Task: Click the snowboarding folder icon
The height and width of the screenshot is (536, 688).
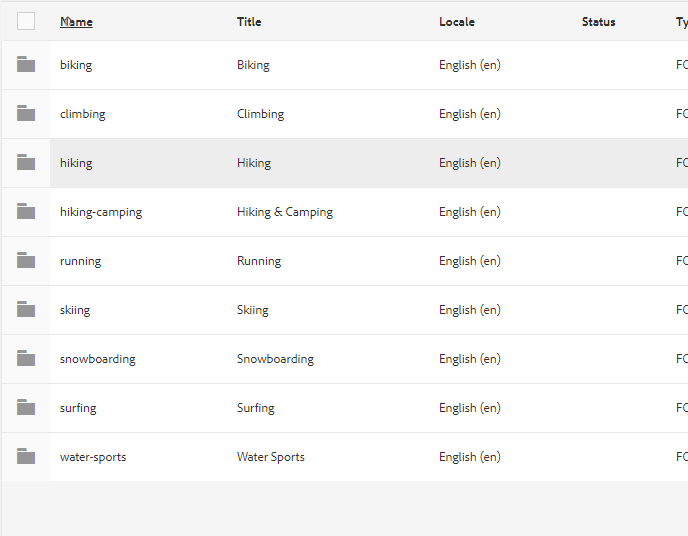Action: (x=26, y=359)
